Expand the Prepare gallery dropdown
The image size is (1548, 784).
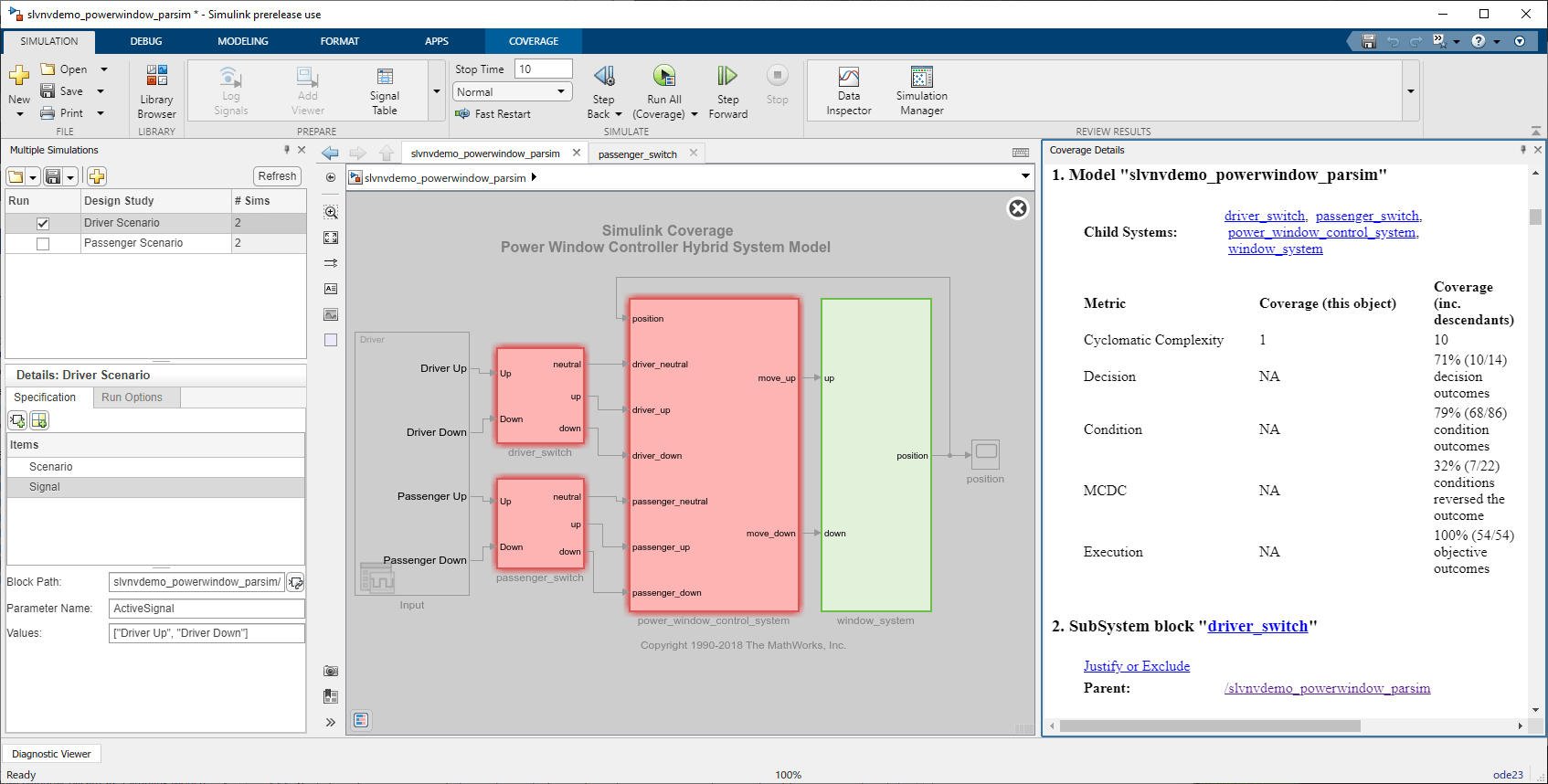(x=437, y=91)
